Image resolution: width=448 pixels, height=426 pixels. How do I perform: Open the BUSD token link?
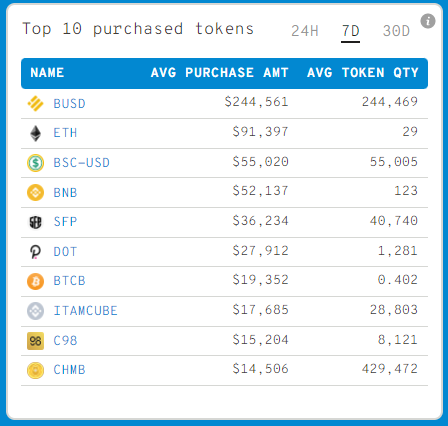click(69, 104)
